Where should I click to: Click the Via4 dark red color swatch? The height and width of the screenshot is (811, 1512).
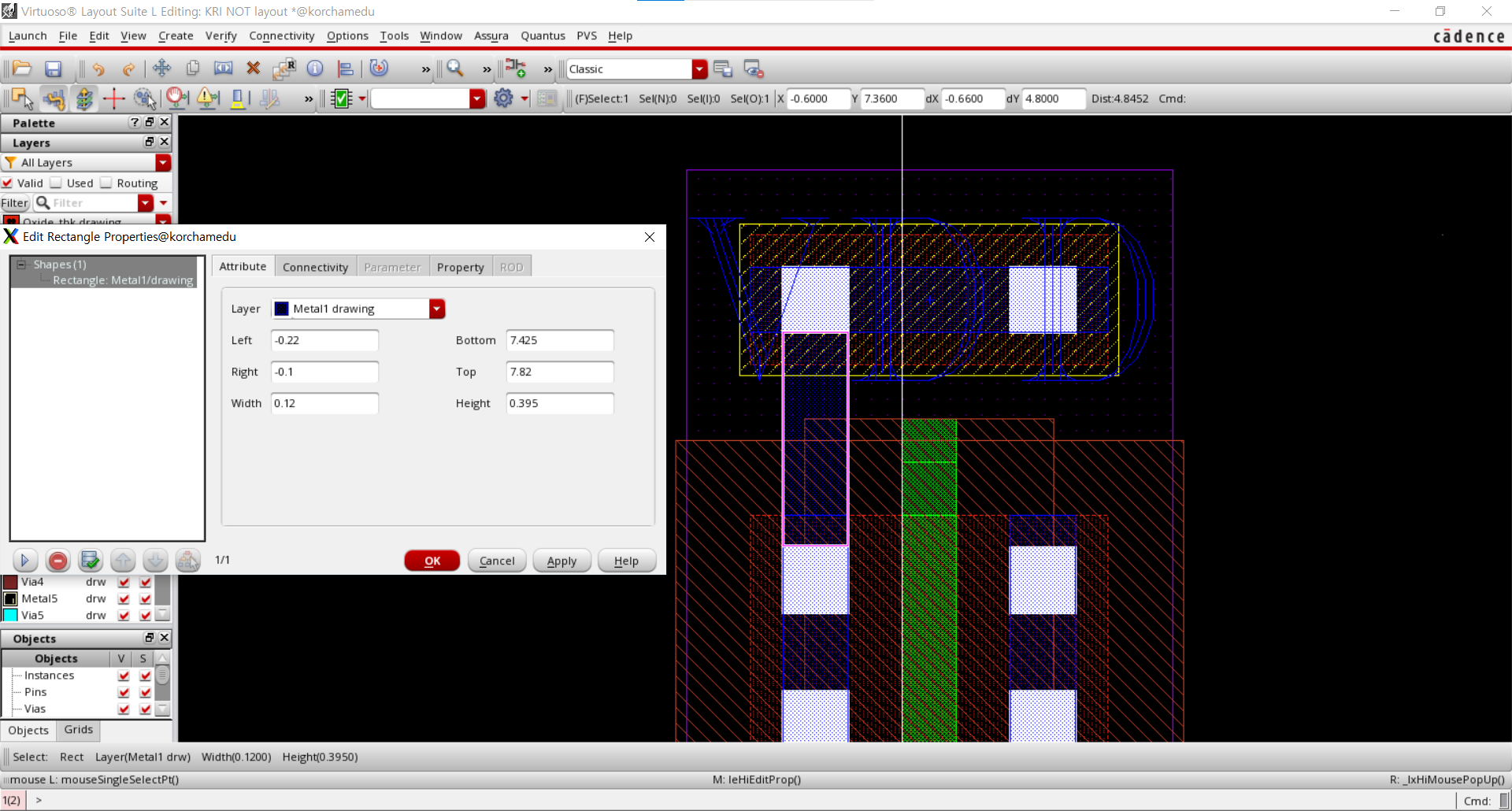coord(11,582)
